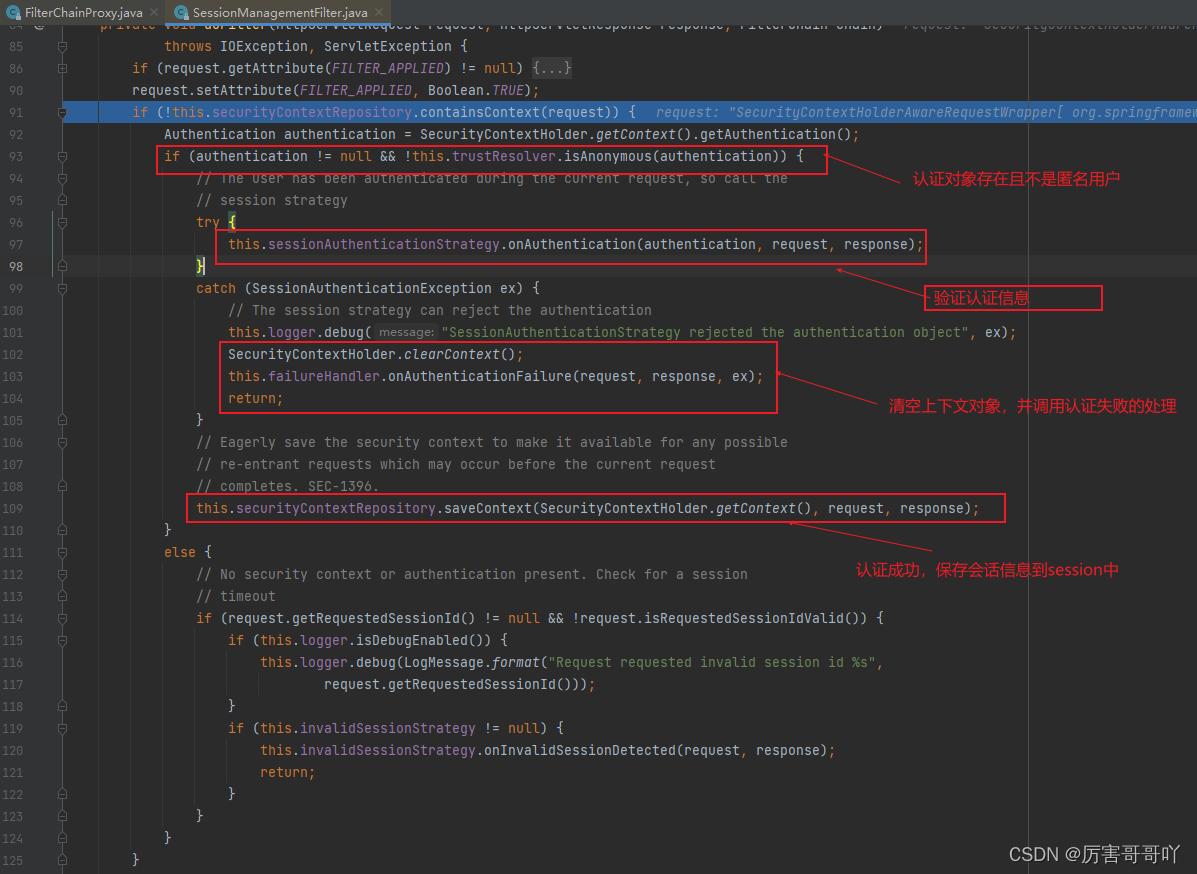Click the fold arrow beside line 114
Viewport: 1197px width, 874px height.
(62, 618)
